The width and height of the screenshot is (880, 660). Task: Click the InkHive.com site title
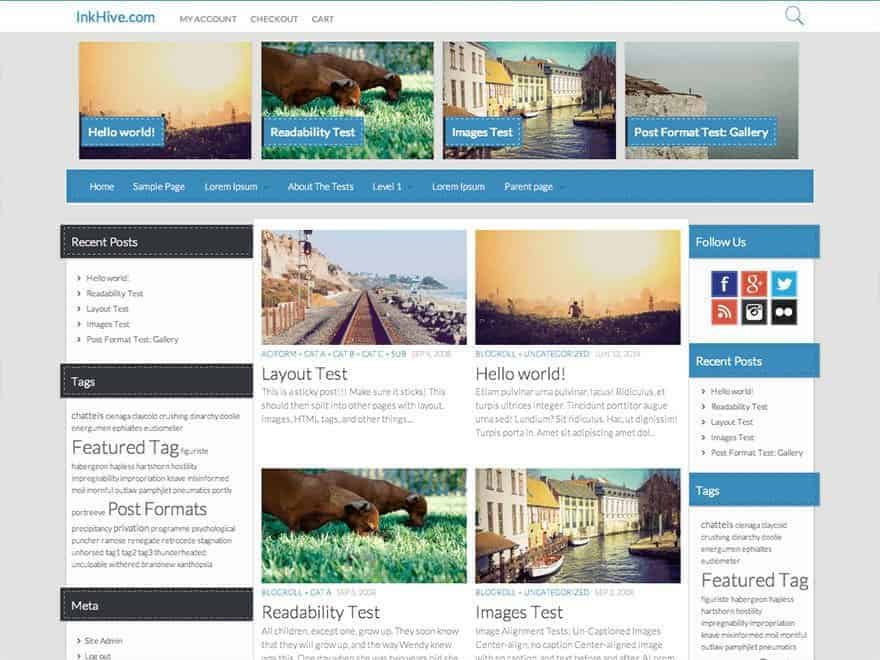coord(115,17)
